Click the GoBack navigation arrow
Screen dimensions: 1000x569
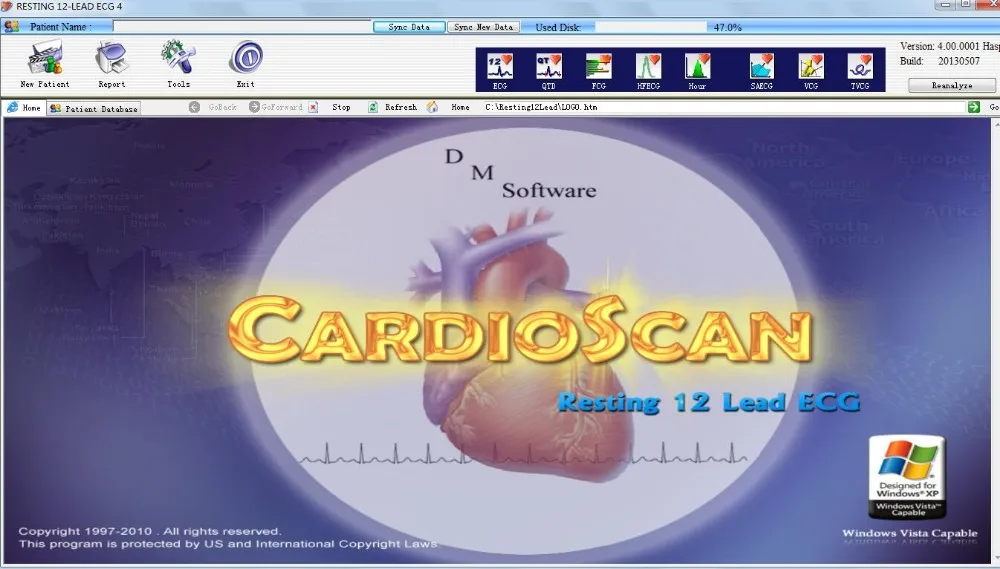tap(195, 107)
